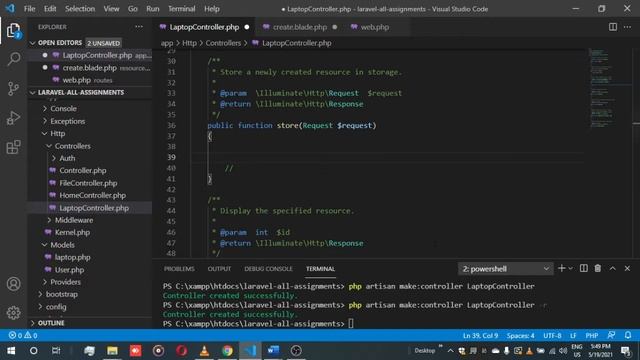Open the Terminal menu
The image size is (640, 360).
[x=182, y=9]
